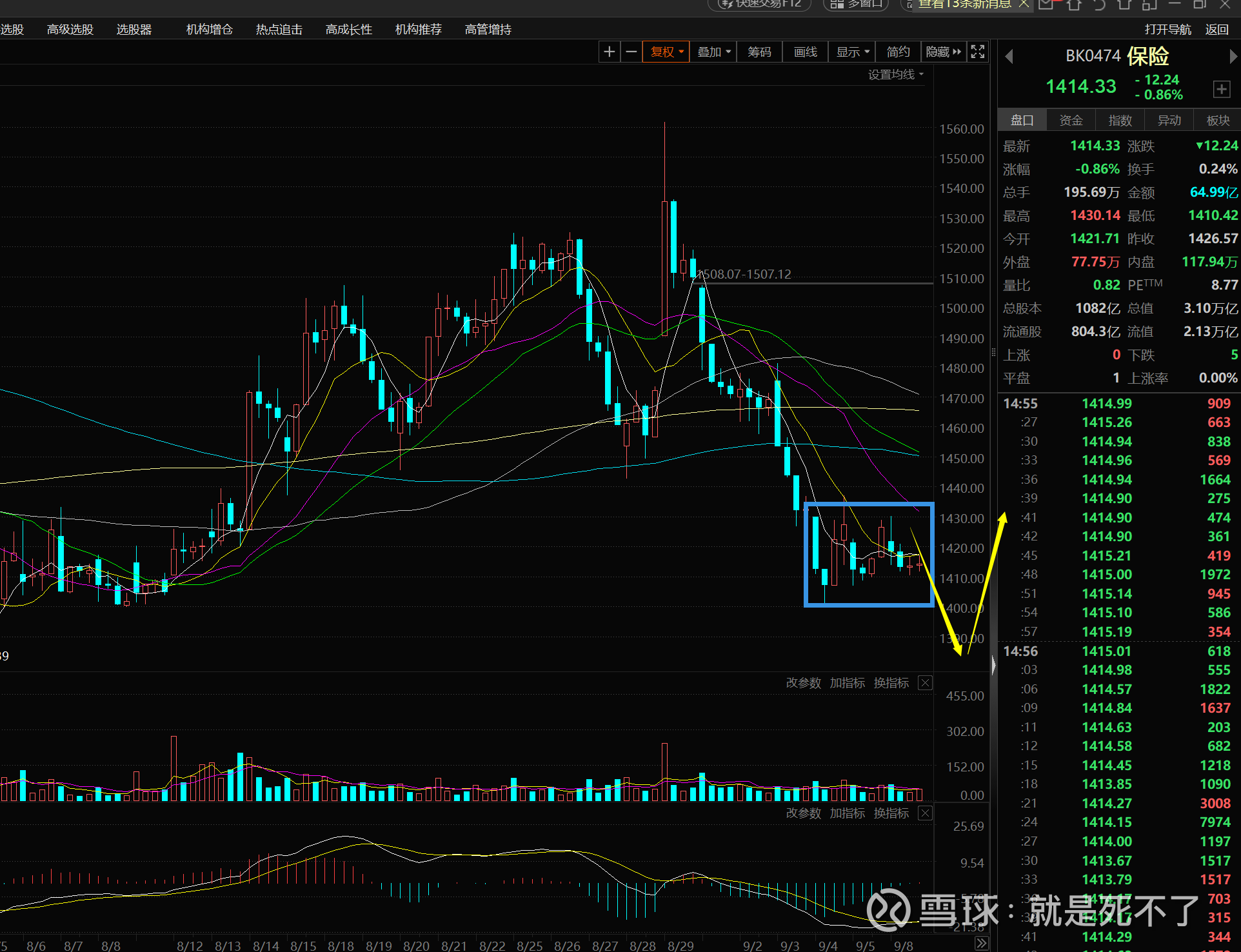Click collapse handle beside quote panel

993,664
